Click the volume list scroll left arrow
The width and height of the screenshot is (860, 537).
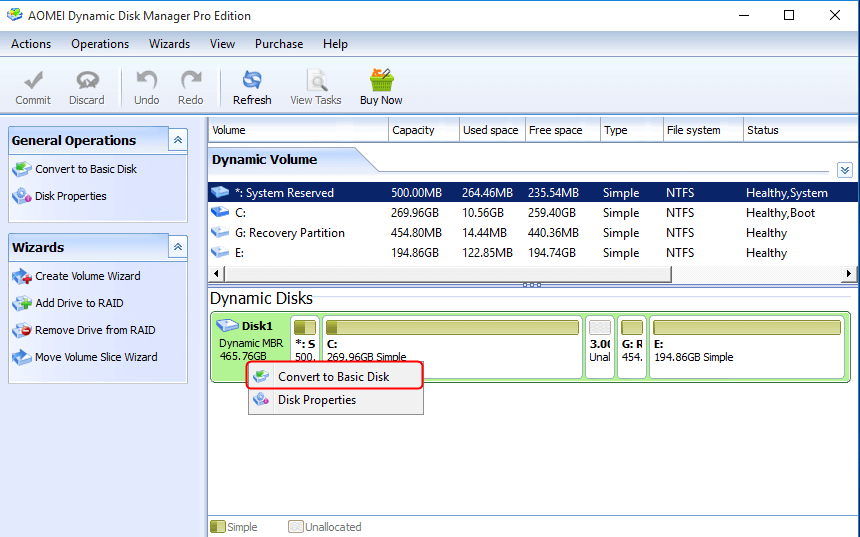pos(216,273)
